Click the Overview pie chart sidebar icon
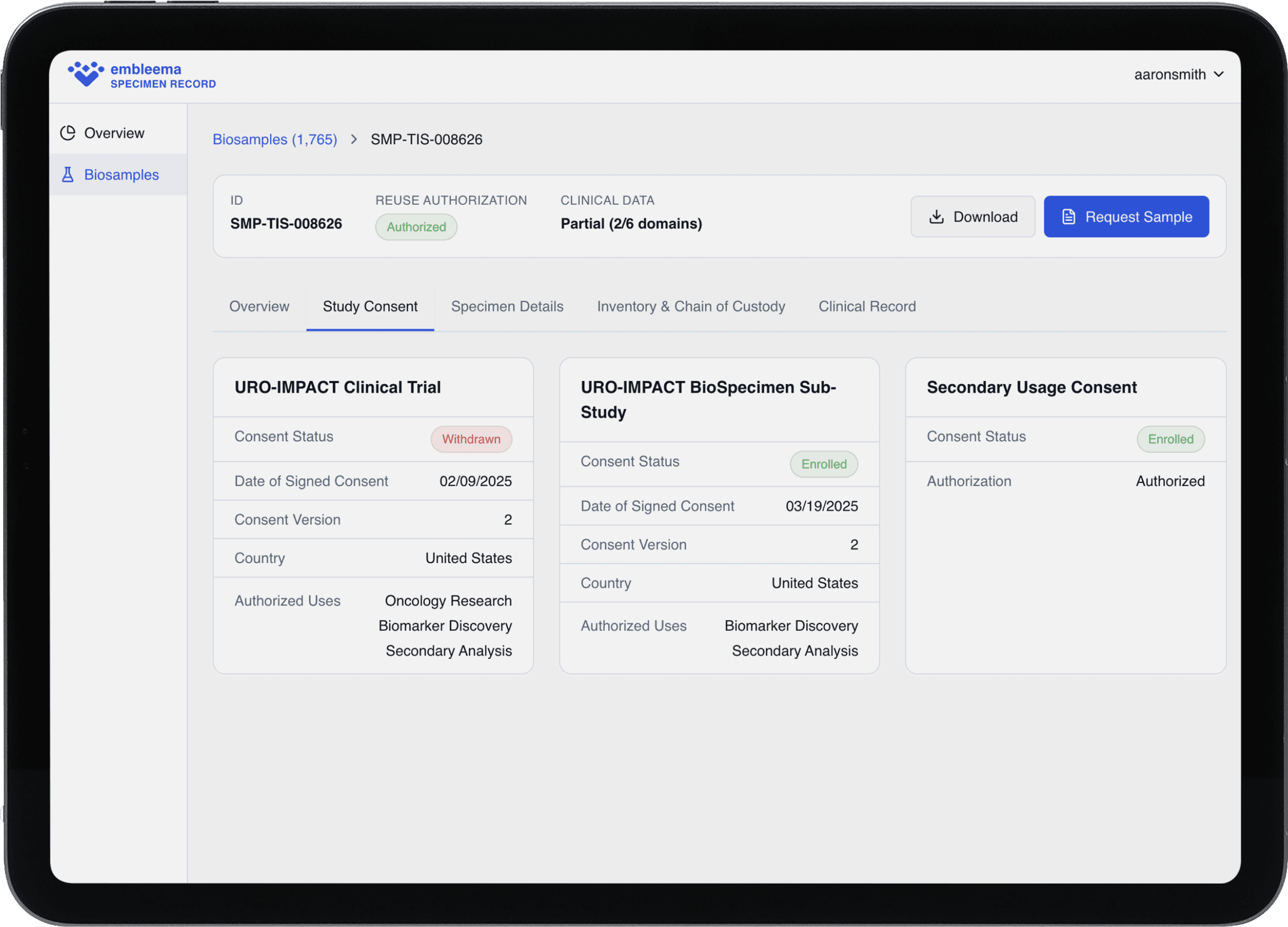The image size is (1288, 927). pyautogui.click(x=67, y=133)
